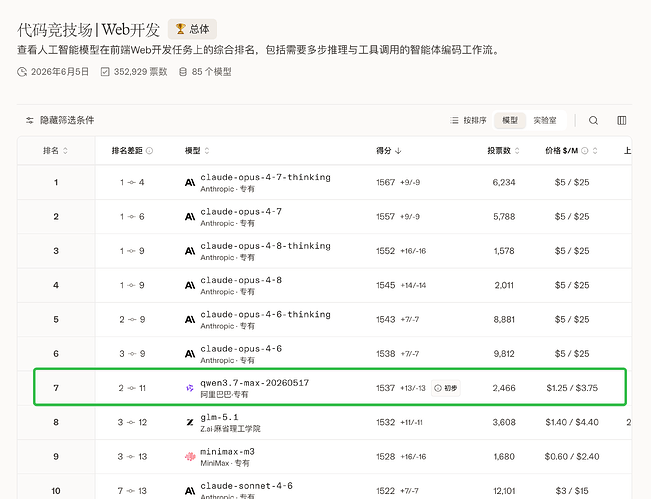The height and width of the screenshot is (499, 651).
Task: Open claude-sonnet-4-6 model link
Action: (x=246, y=486)
